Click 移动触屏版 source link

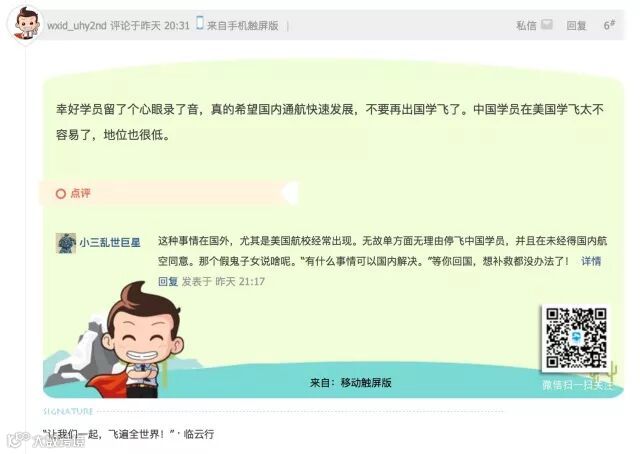[366, 383]
